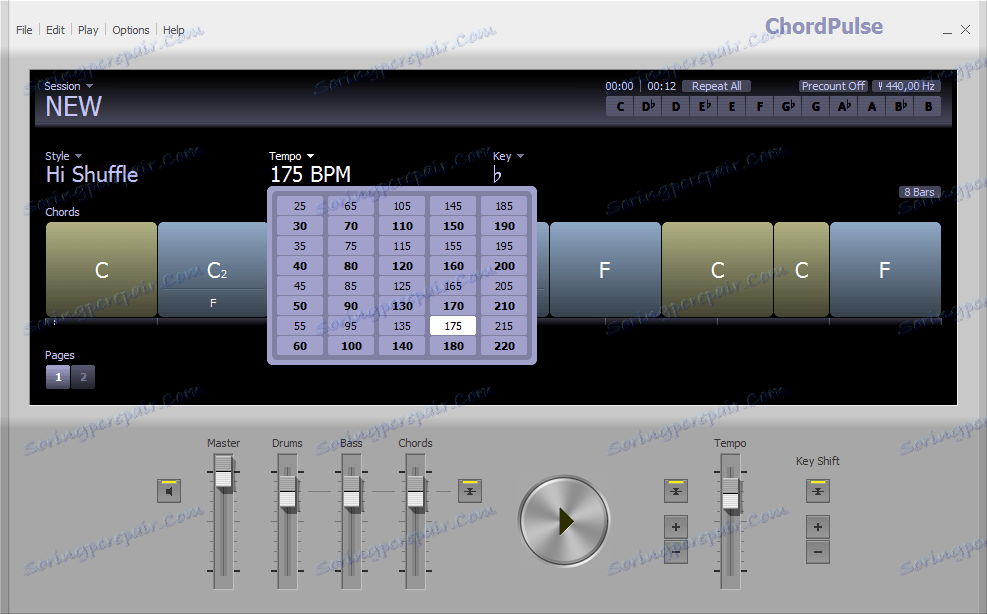Screen dimensions: 987x614
Task: Increase tempo with the plus button
Action: coord(675,527)
